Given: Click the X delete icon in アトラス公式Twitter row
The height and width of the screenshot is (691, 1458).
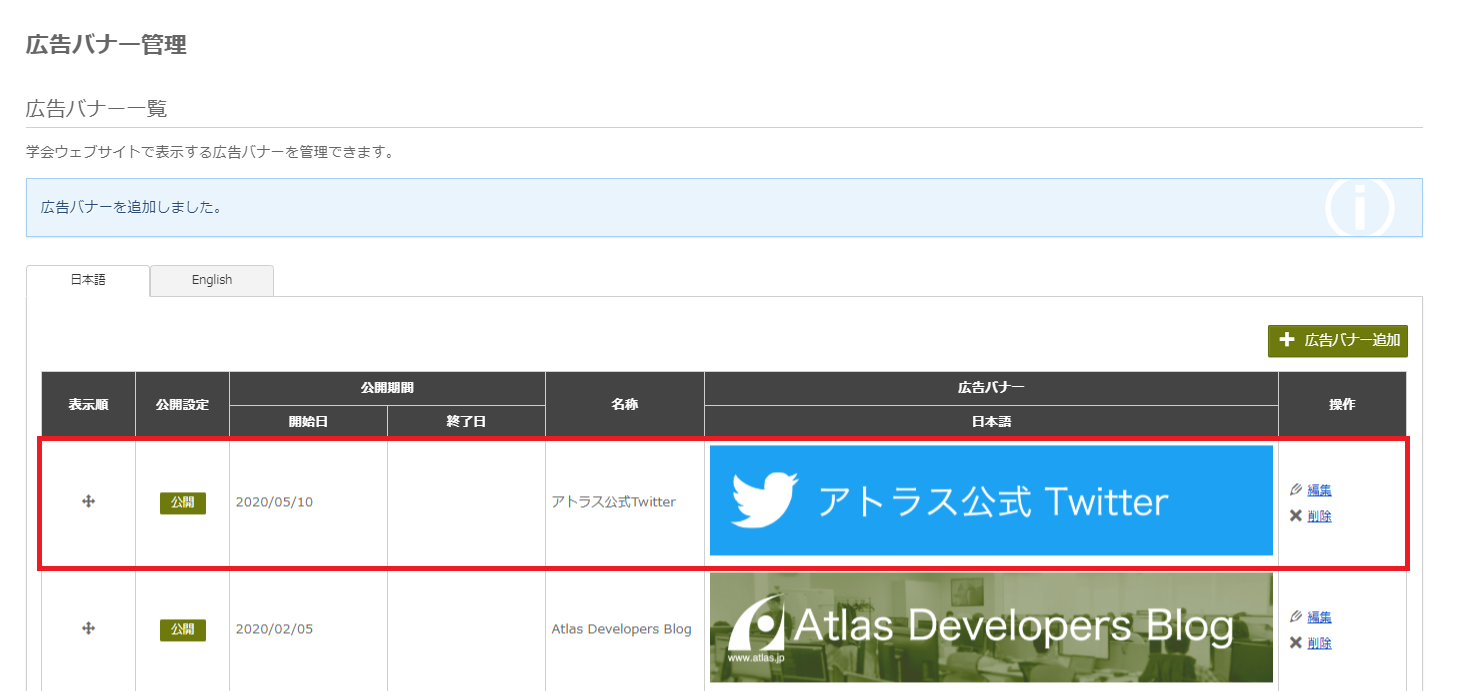Looking at the screenshot, I should (x=1296, y=516).
